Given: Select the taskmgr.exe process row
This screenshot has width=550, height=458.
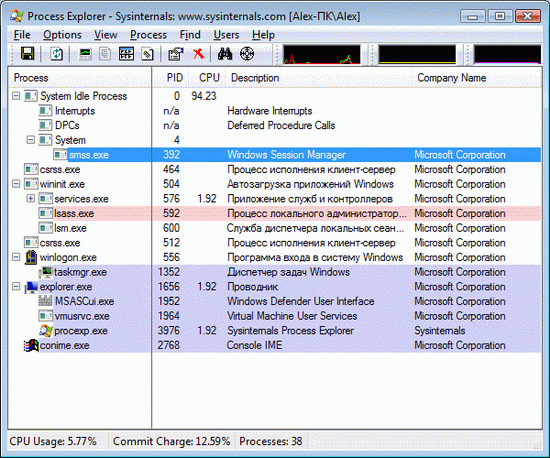Looking at the screenshot, I should click(275, 272).
